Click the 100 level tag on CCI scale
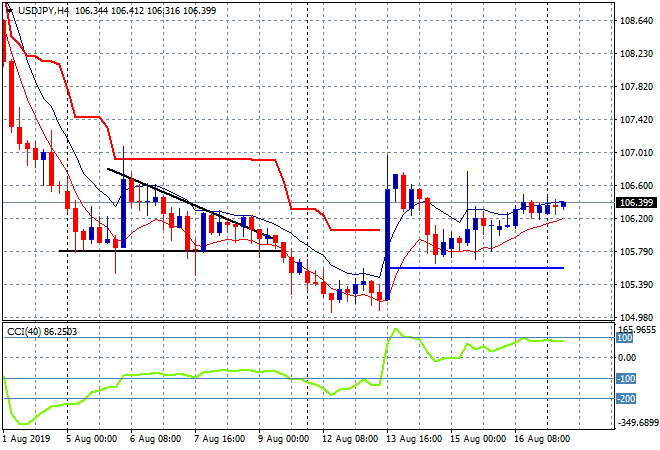The width and height of the screenshot is (660, 450). click(x=625, y=338)
